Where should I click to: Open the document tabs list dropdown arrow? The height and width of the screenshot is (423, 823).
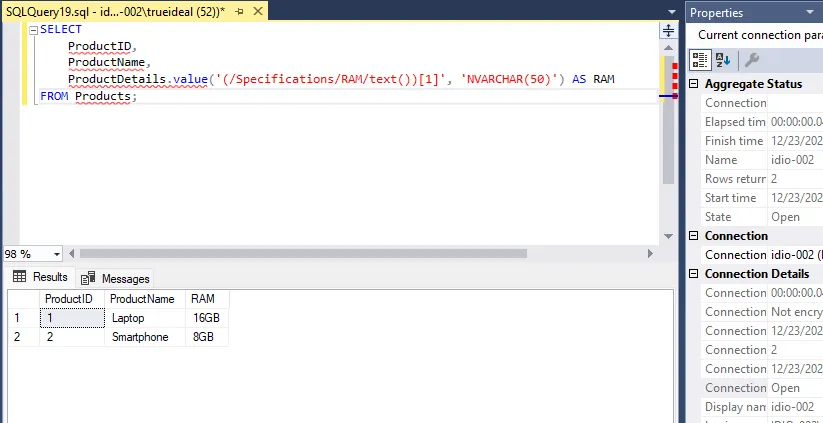(x=668, y=11)
